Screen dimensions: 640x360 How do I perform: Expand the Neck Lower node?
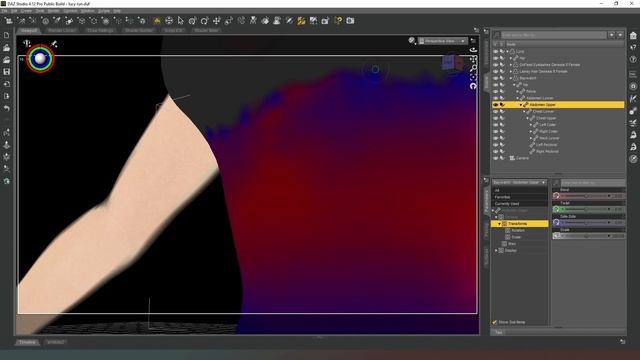point(531,138)
